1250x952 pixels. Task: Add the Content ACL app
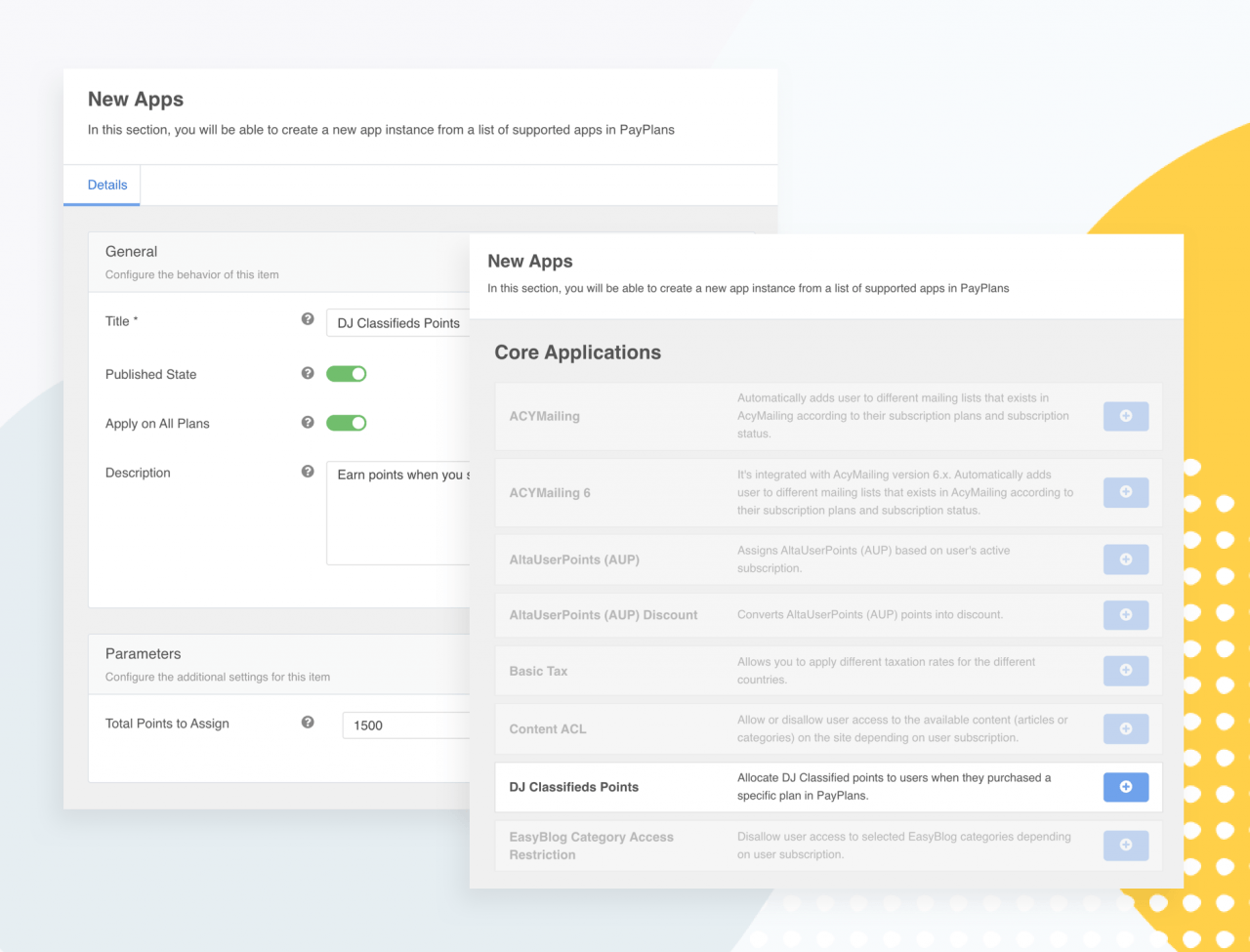coord(1126,728)
